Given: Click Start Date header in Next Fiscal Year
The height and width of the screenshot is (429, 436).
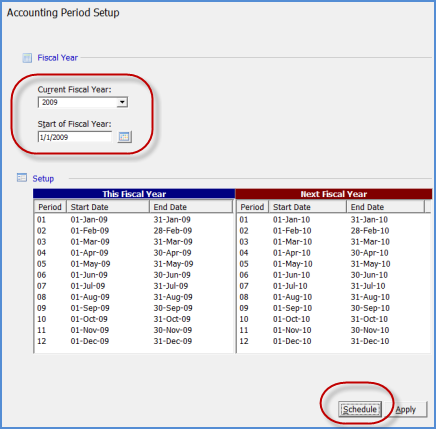Looking at the screenshot, I should pos(308,207).
